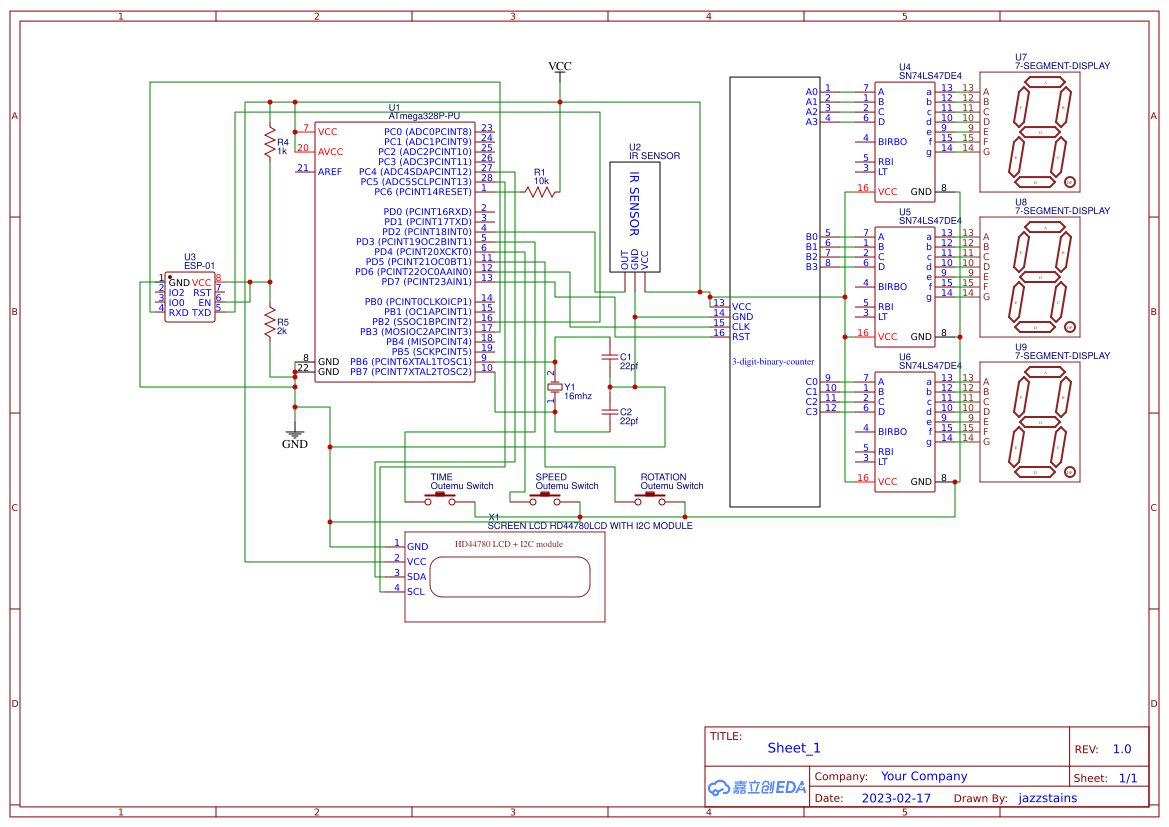Click the OUT pin label on IR sensor
The width and height of the screenshot is (1169, 827).
pos(625,260)
